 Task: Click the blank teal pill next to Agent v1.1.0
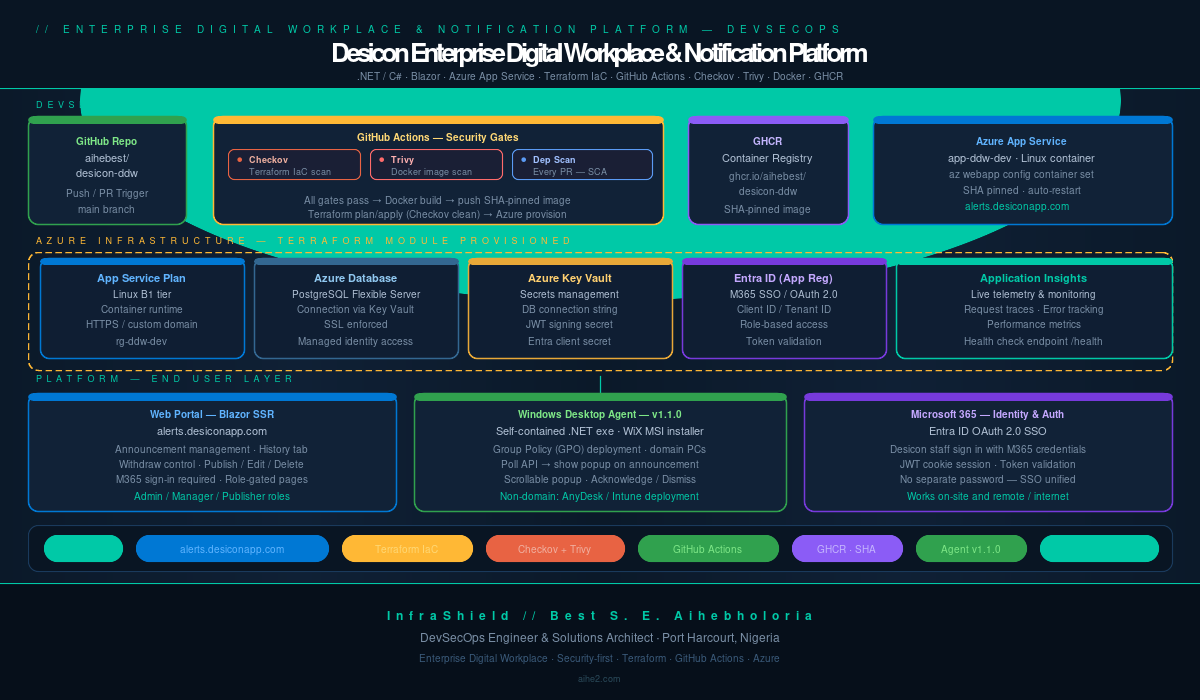coord(1099,549)
